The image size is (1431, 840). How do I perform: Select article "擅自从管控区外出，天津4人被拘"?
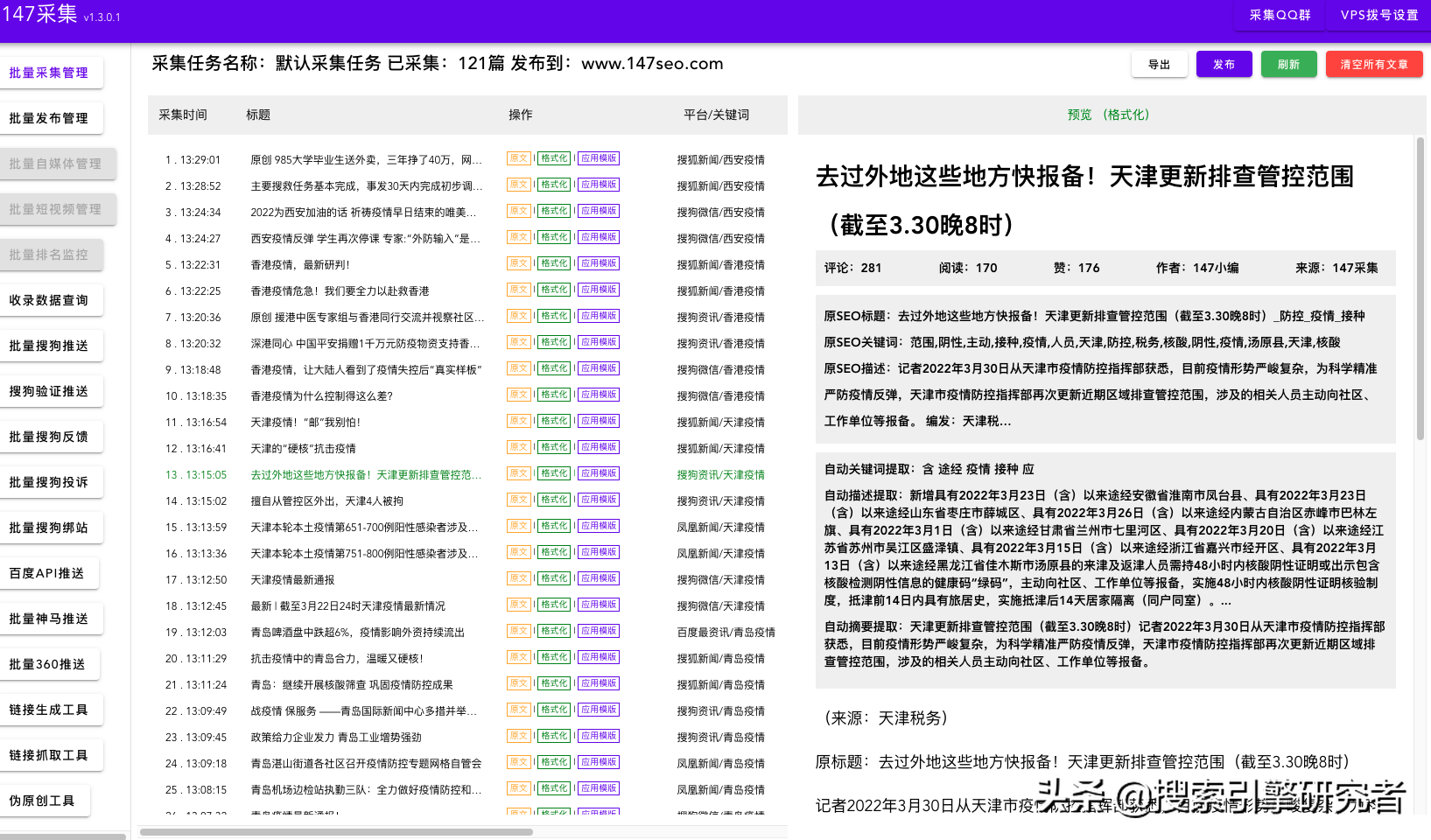tap(327, 501)
